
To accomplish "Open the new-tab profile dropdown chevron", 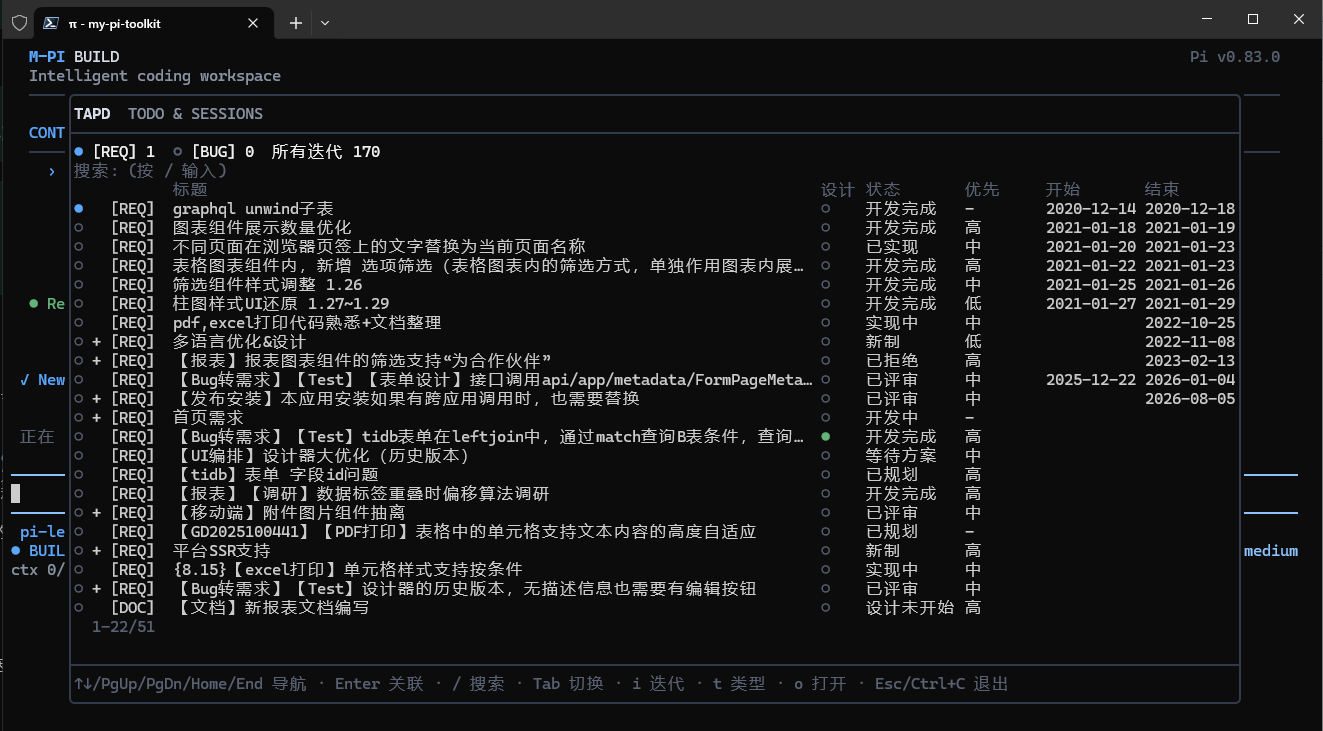I will tap(325, 22).
